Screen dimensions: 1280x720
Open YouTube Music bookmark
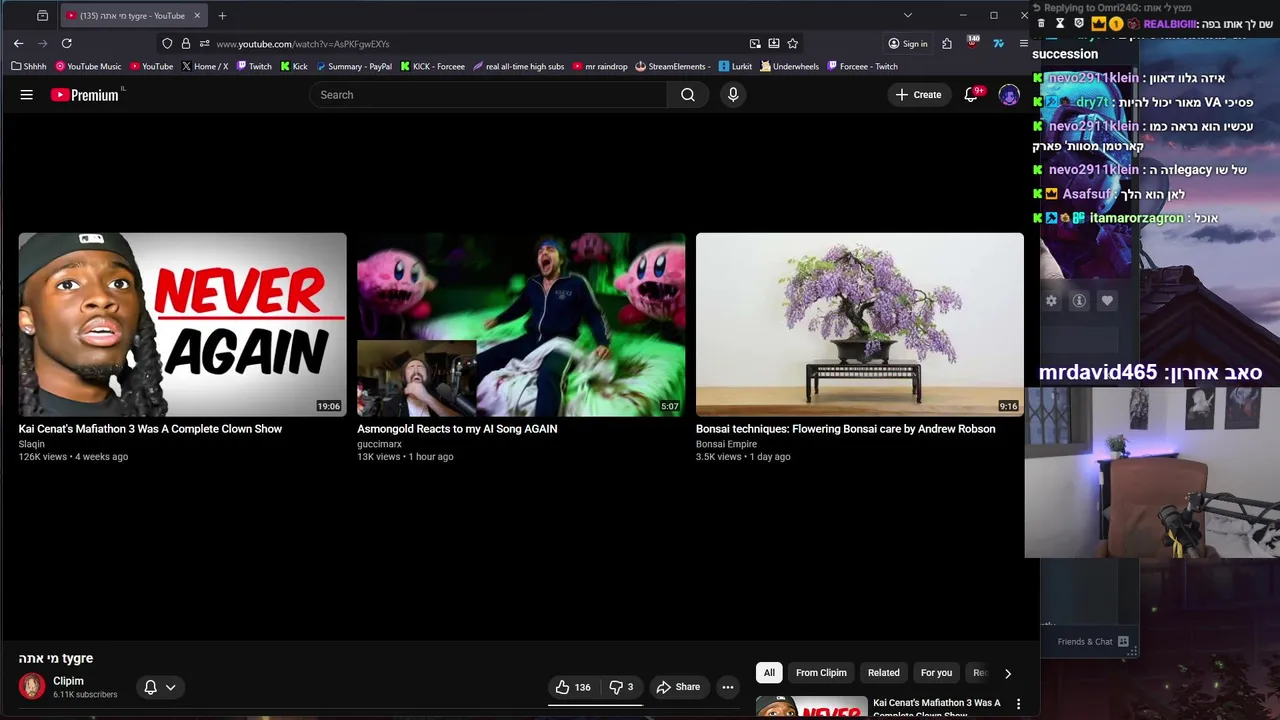click(x=88, y=67)
